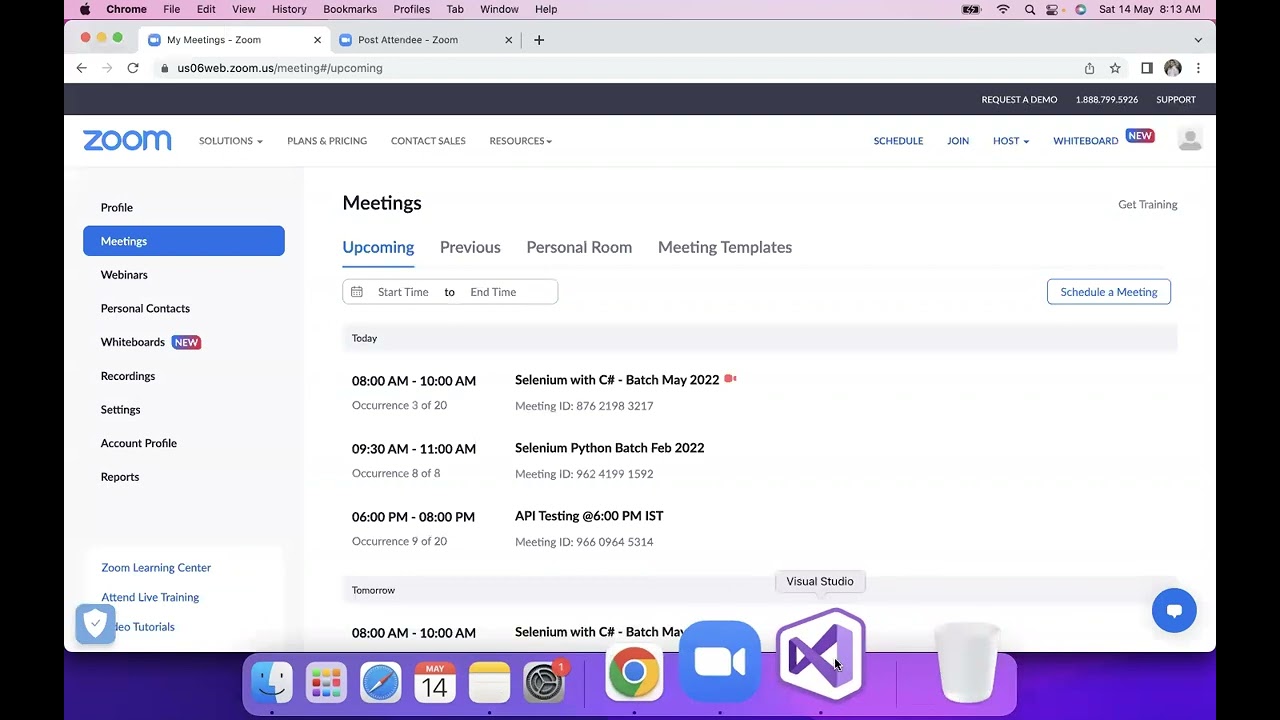Click Schedule a Meeting button
This screenshot has width=1280, height=720.
[1108, 292]
